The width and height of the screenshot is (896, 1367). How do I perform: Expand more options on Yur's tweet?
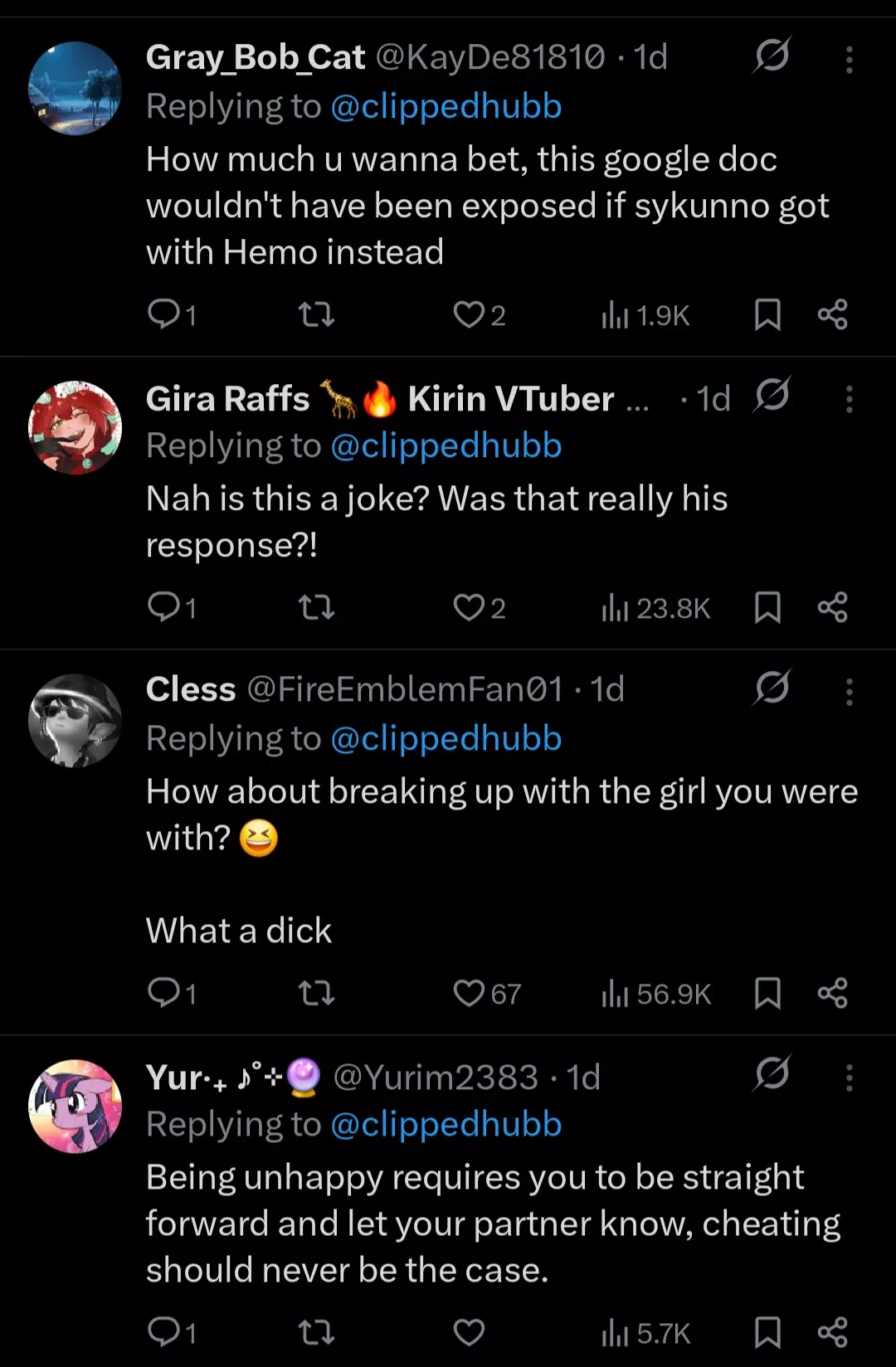(849, 1078)
